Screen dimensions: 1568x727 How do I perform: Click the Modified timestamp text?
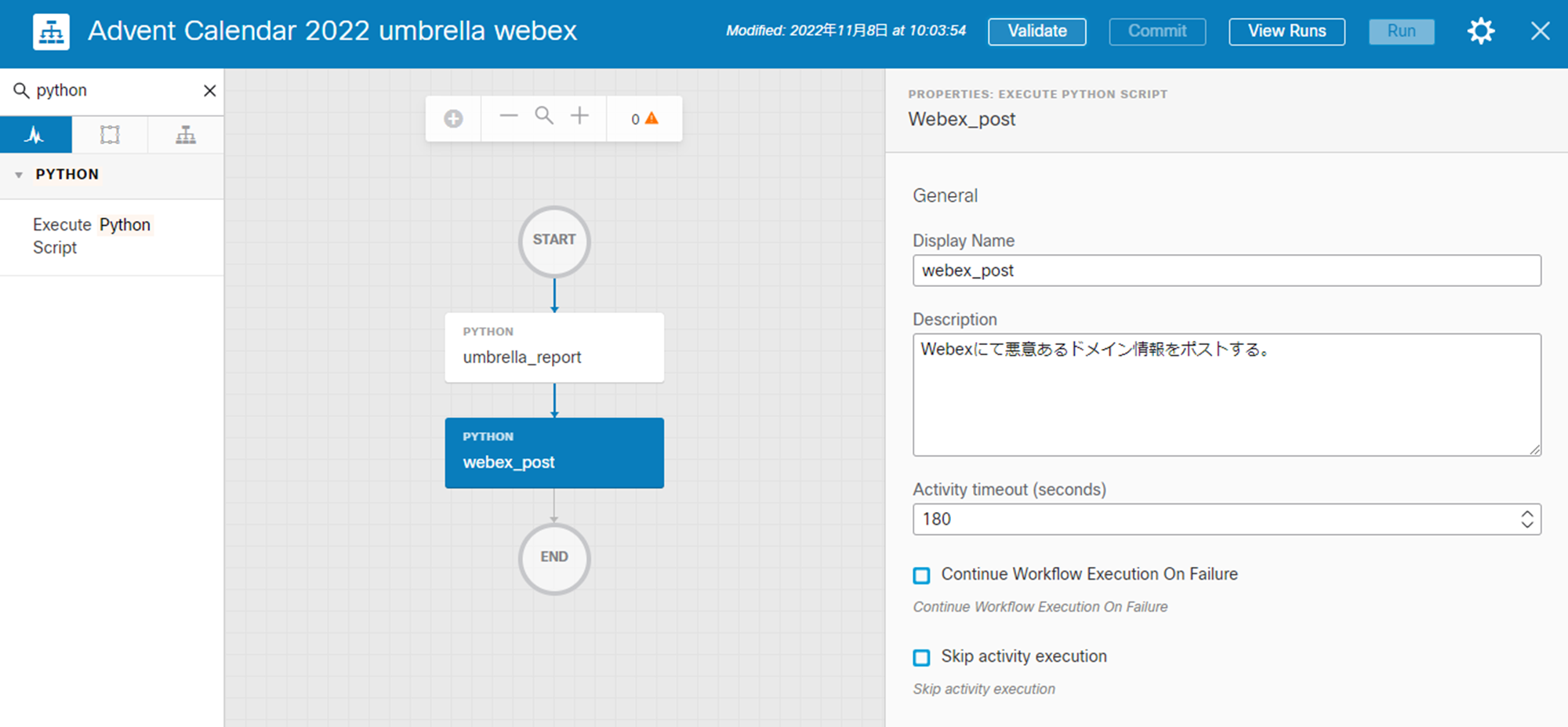click(x=846, y=31)
